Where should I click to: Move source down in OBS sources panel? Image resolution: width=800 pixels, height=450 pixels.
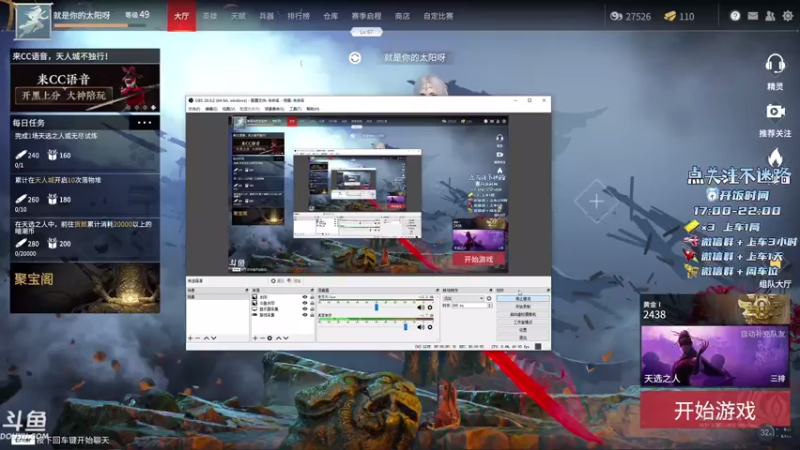pyautogui.click(x=286, y=338)
